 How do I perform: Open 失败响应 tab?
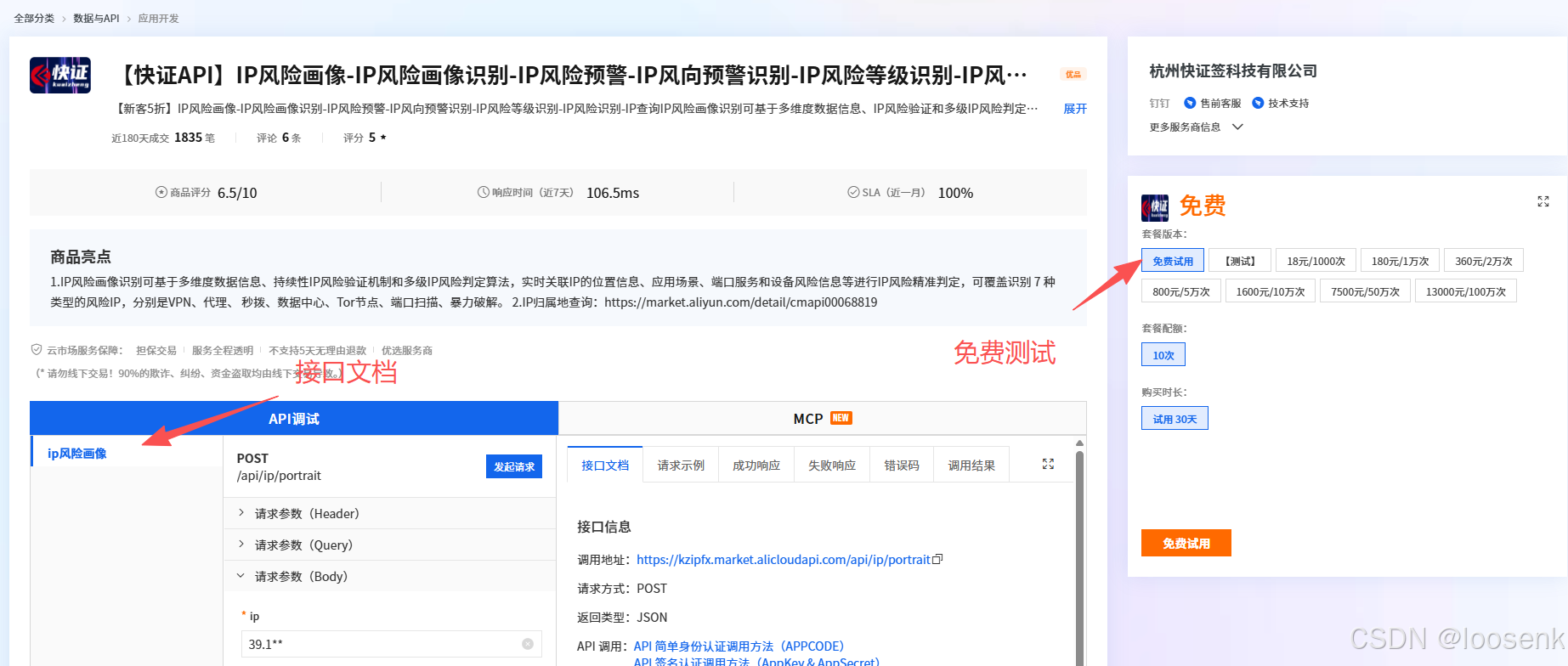click(x=832, y=465)
